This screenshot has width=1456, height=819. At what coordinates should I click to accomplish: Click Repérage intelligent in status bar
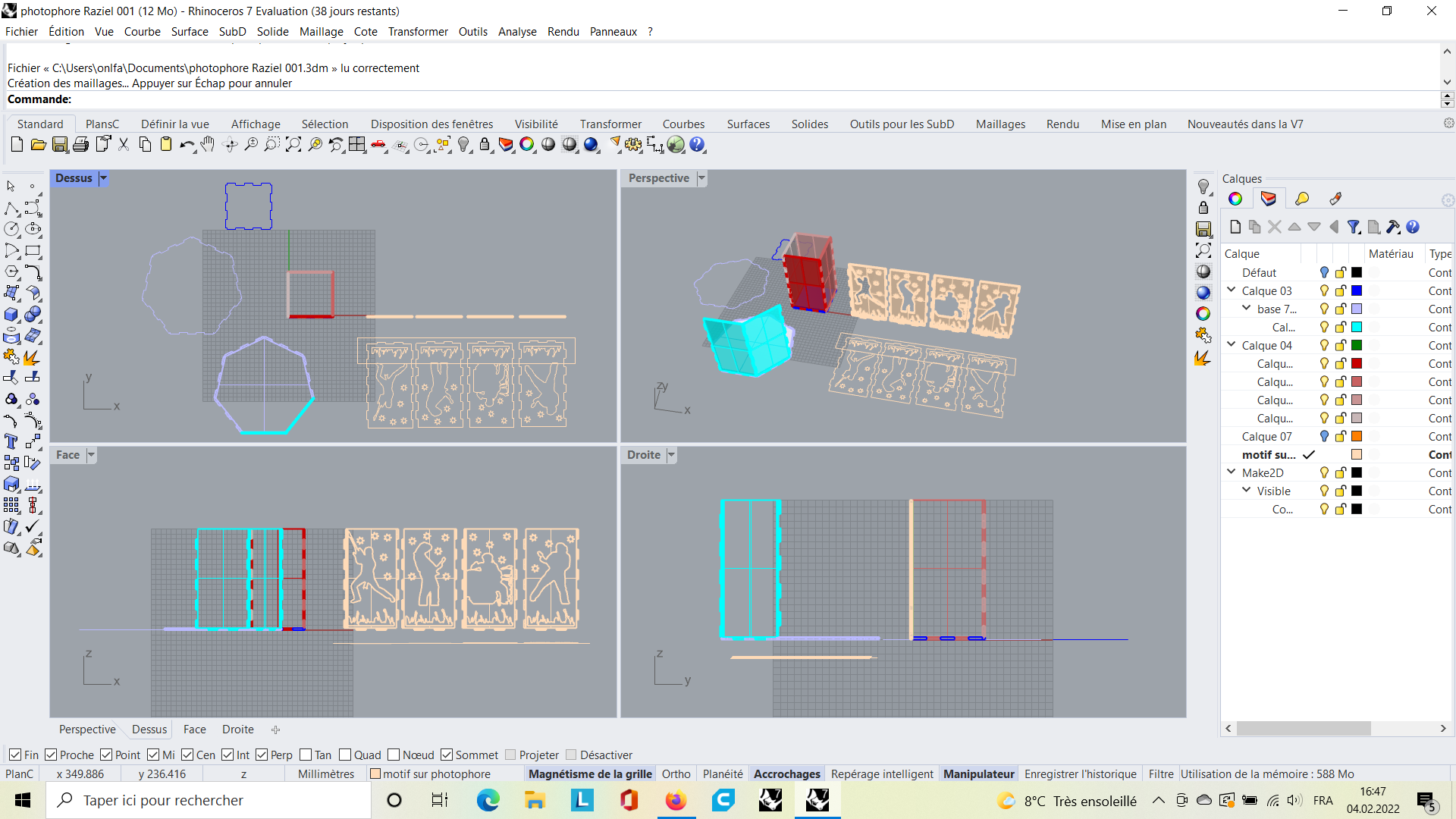882,774
